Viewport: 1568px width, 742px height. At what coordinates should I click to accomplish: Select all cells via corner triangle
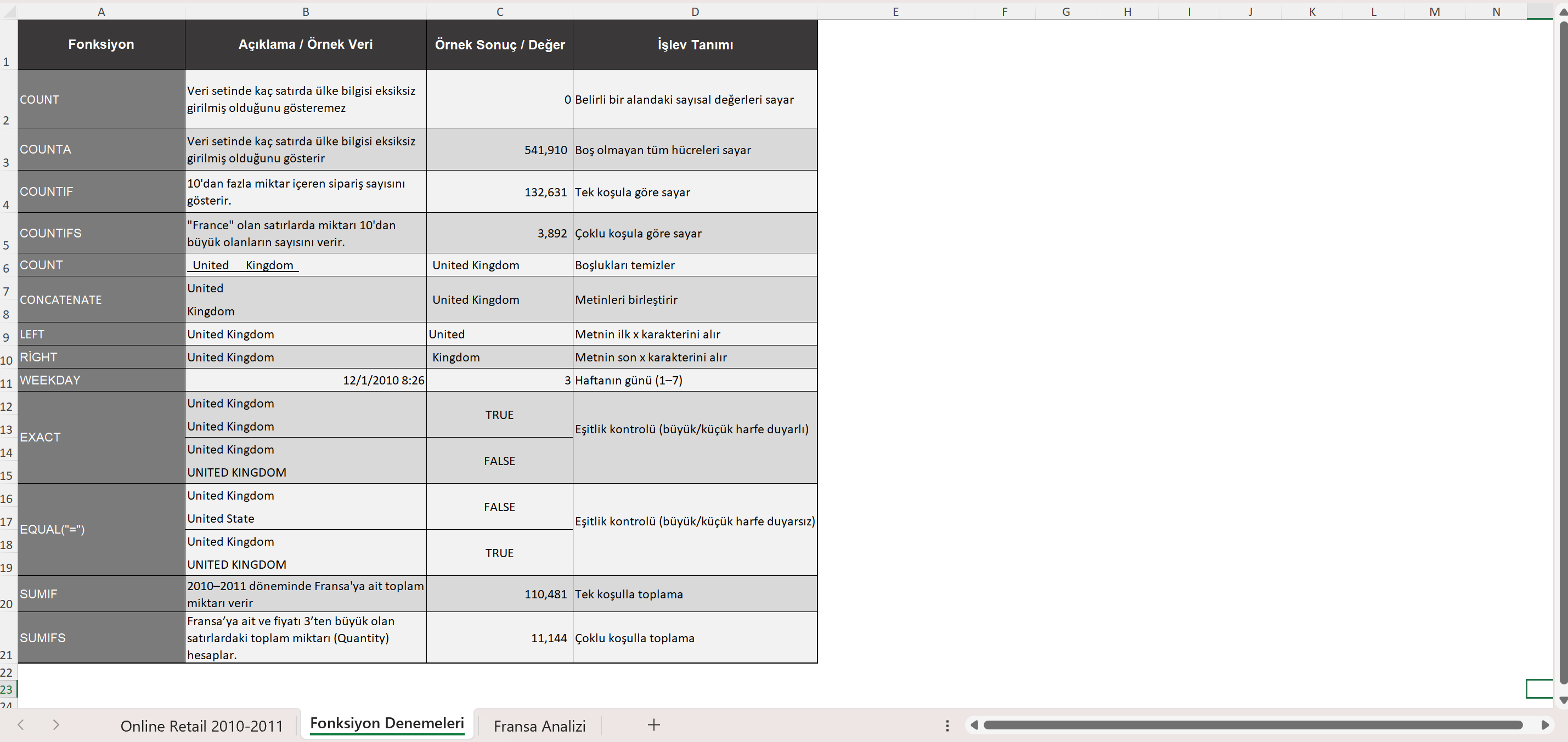9,11
